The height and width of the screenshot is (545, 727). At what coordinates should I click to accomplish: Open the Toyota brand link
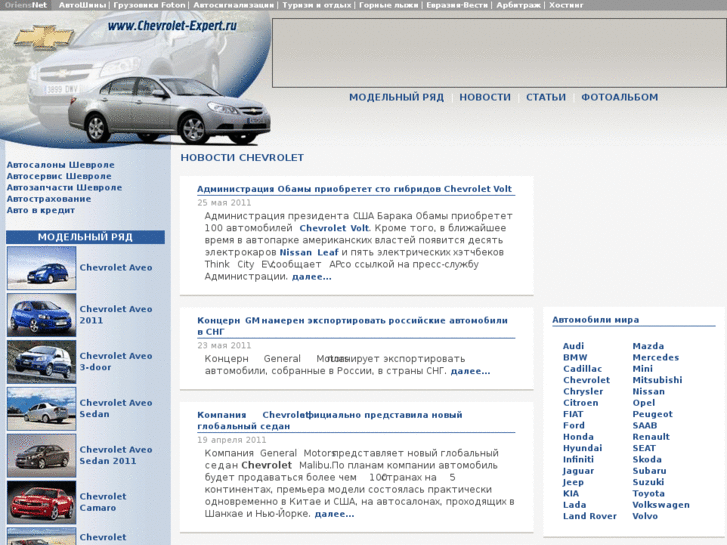[649, 494]
